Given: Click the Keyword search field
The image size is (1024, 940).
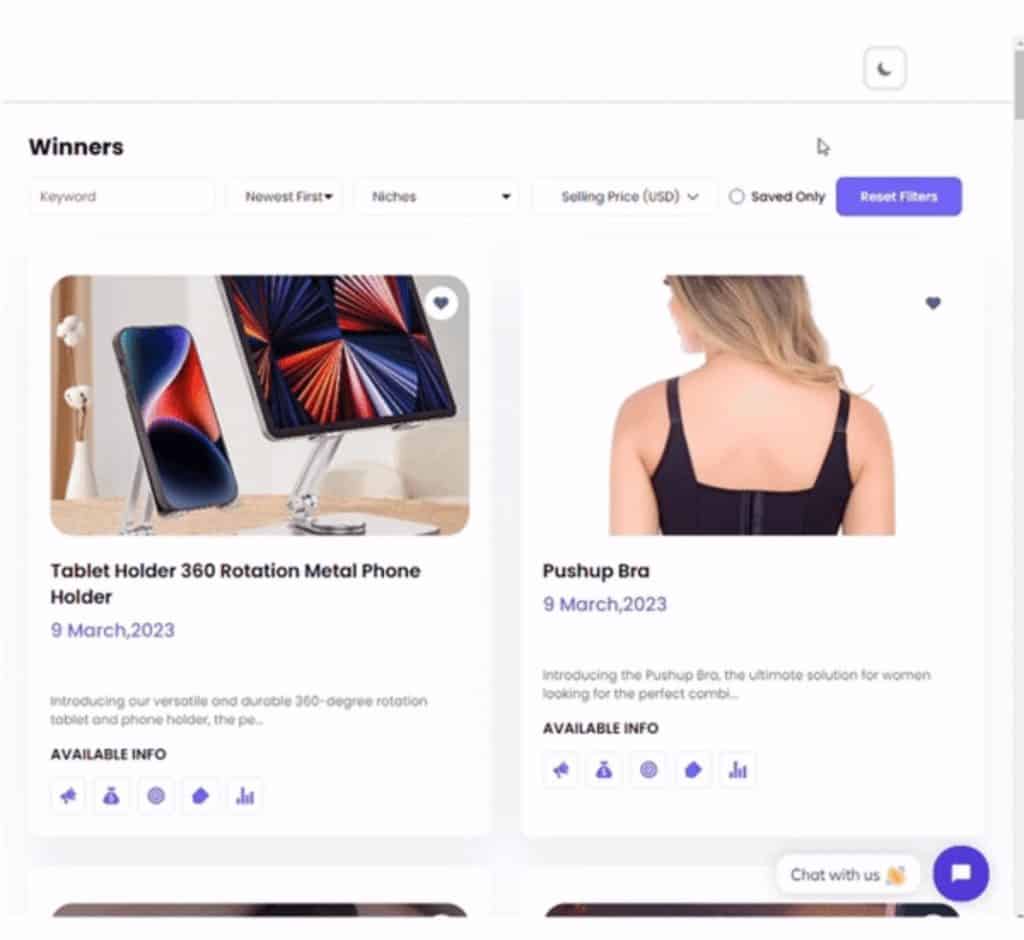Looking at the screenshot, I should (122, 197).
